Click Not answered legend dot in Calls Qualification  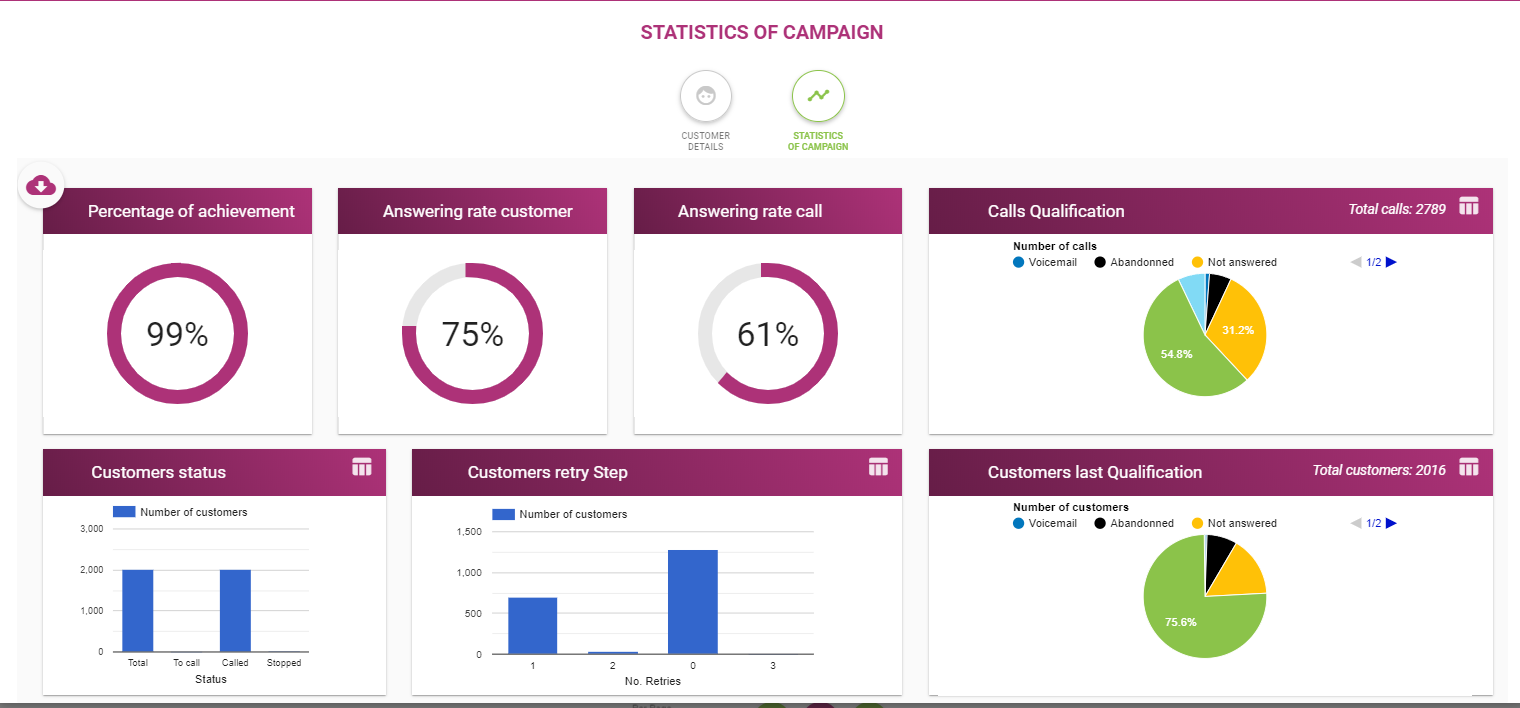[1198, 262]
